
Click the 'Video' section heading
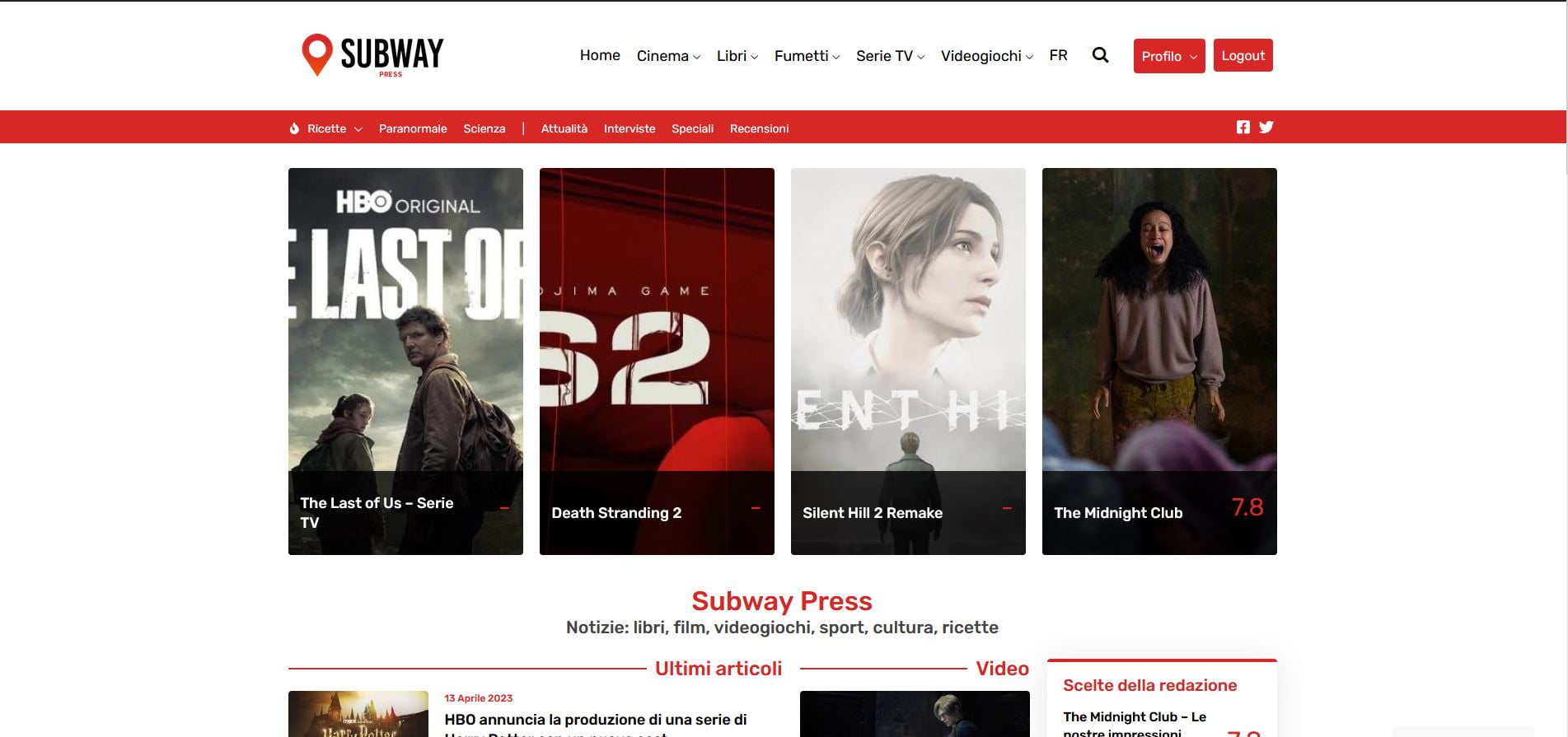coord(1002,668)
